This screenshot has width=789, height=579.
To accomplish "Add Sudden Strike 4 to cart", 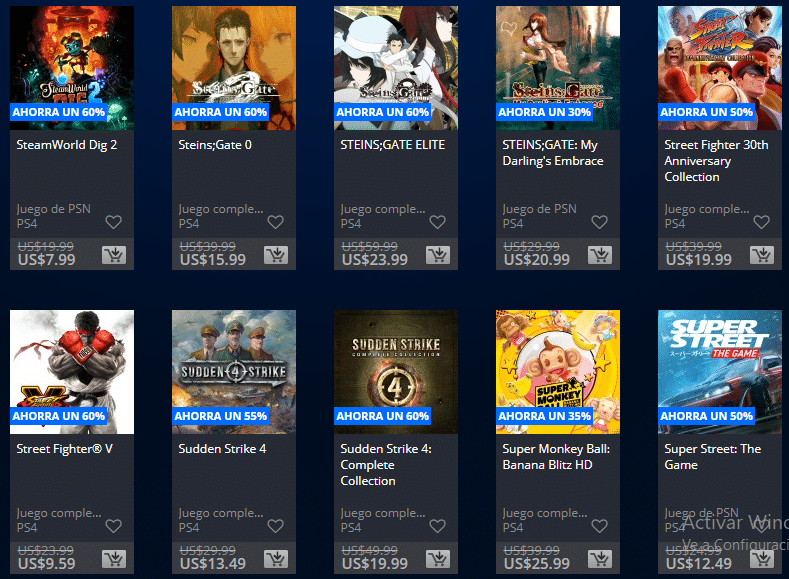I will point(276,559).
